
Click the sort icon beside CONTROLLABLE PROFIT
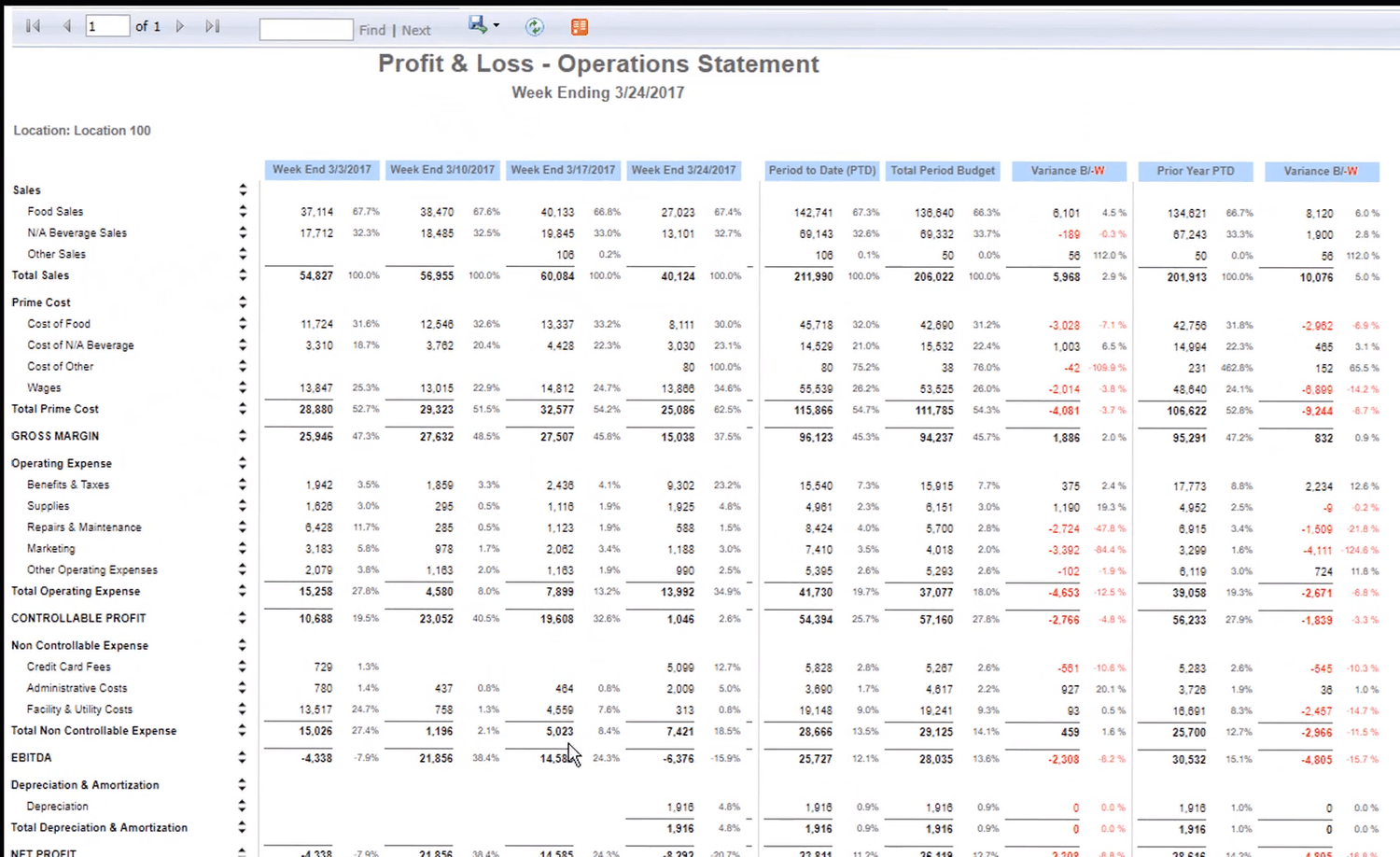click(x=242, y=617)
